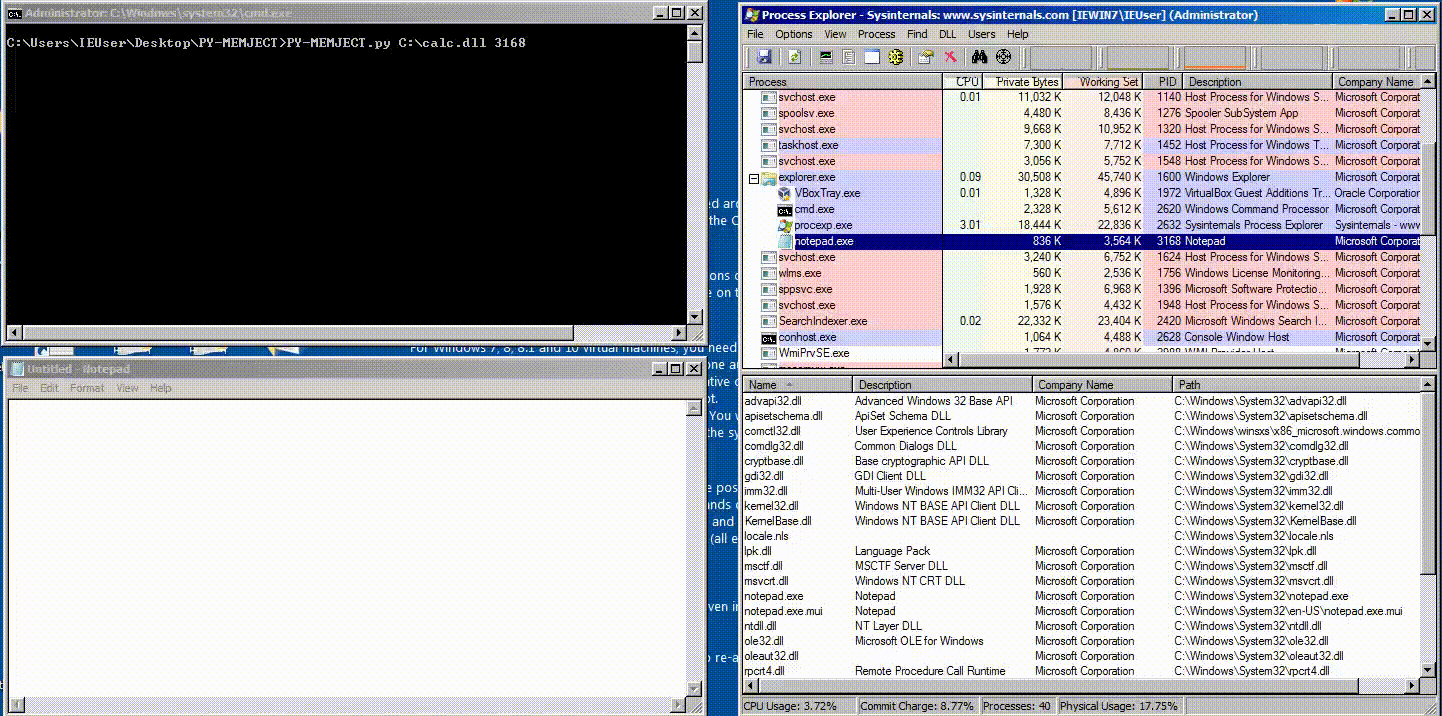Viewport: 1442px width, 716px height.
Task: Click the scroll-down arrow of the DLL pane
Action: 1427,670
